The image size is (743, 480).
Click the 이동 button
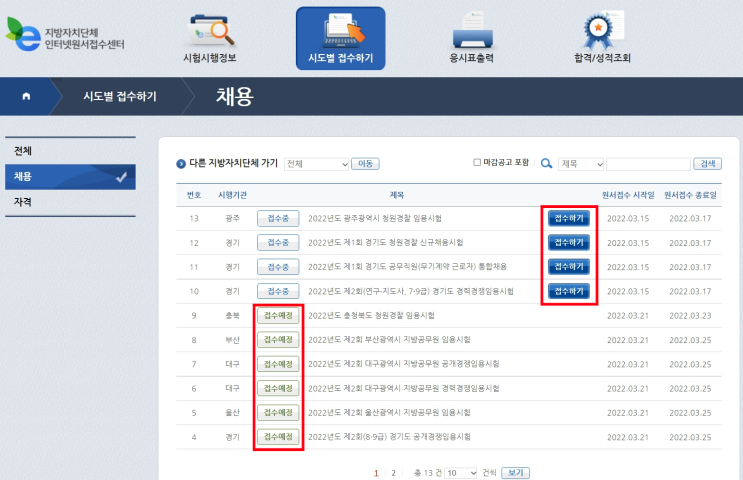coord(365,164)
